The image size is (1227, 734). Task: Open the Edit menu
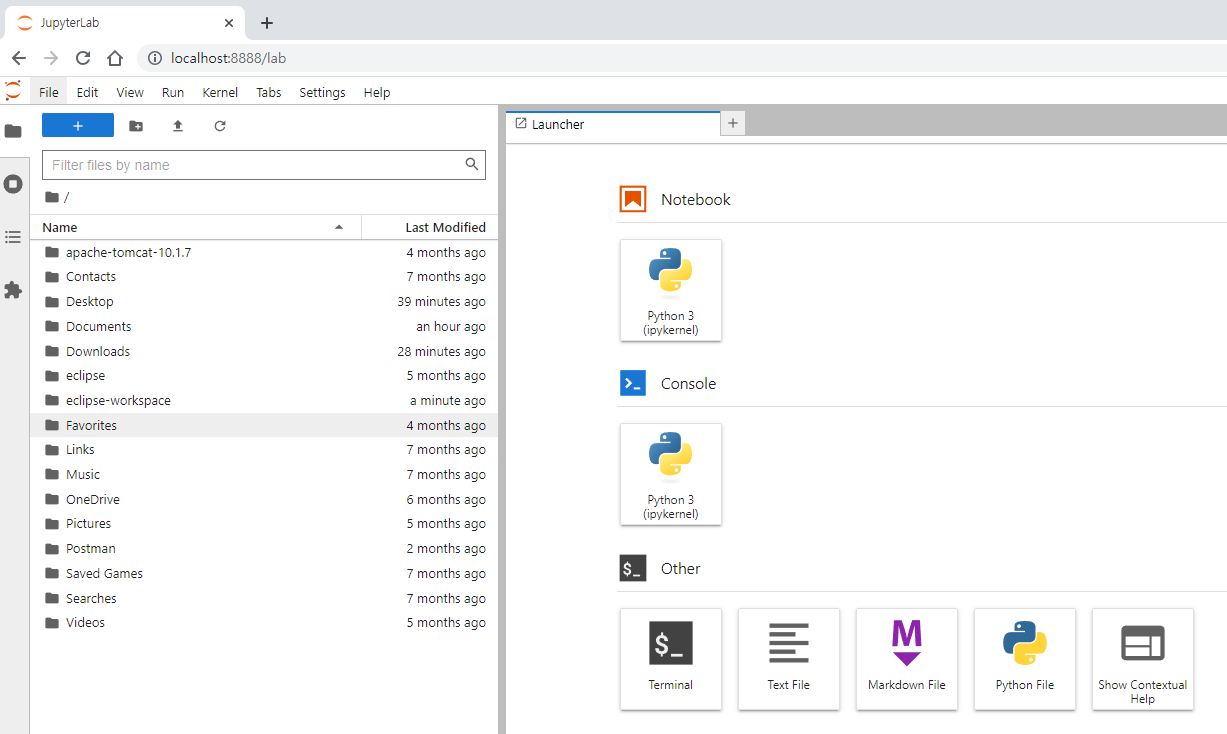pyautogui.click(x=88, y=92)
